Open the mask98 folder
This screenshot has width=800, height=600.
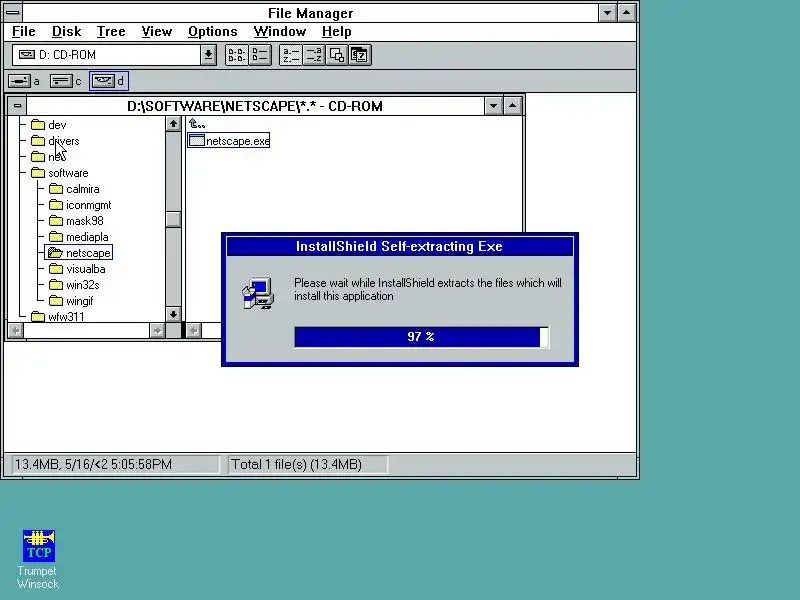tap(77, 221)
